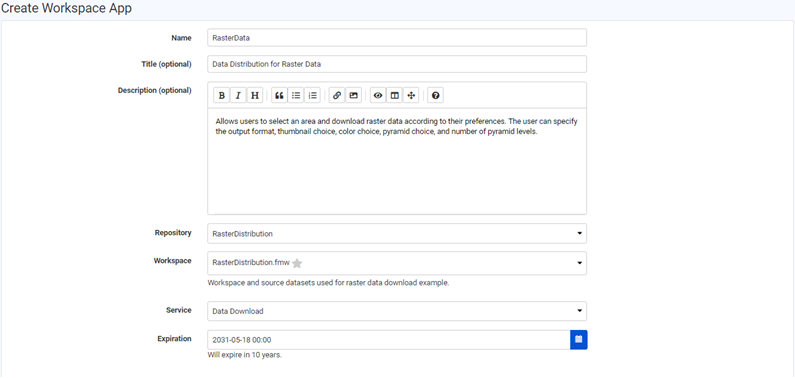Apply italic formatting in description editor
The width and height of the screenshot is (795, 378).
pos(238,95)
